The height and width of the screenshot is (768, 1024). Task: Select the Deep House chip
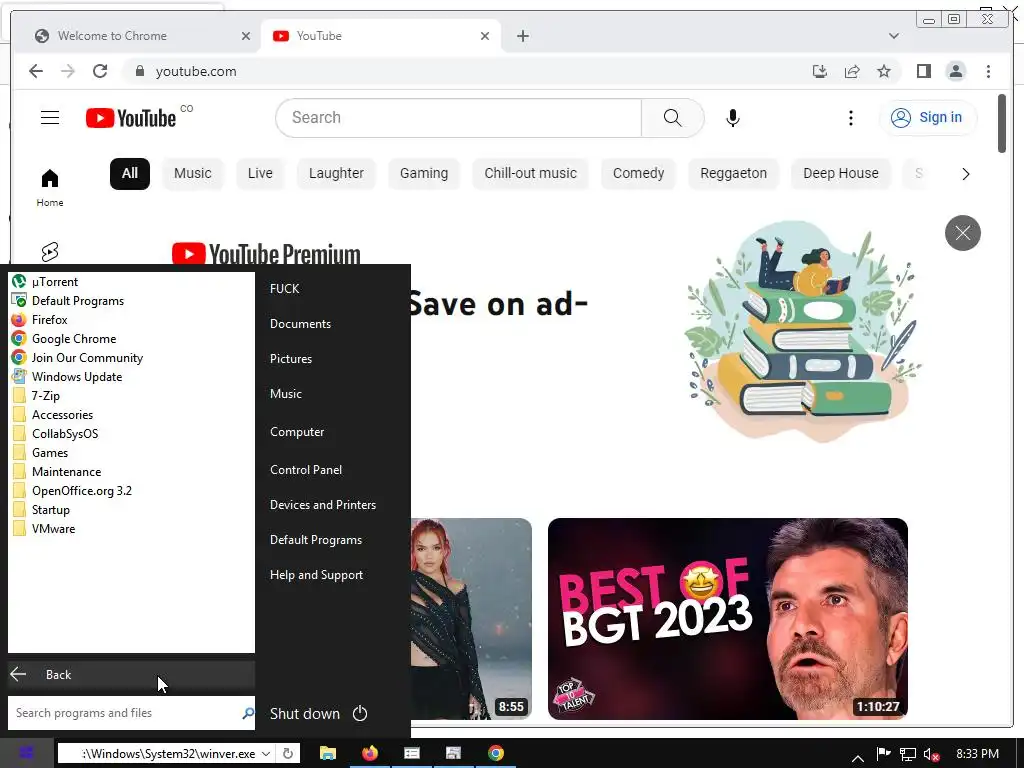tap(840, 174)
